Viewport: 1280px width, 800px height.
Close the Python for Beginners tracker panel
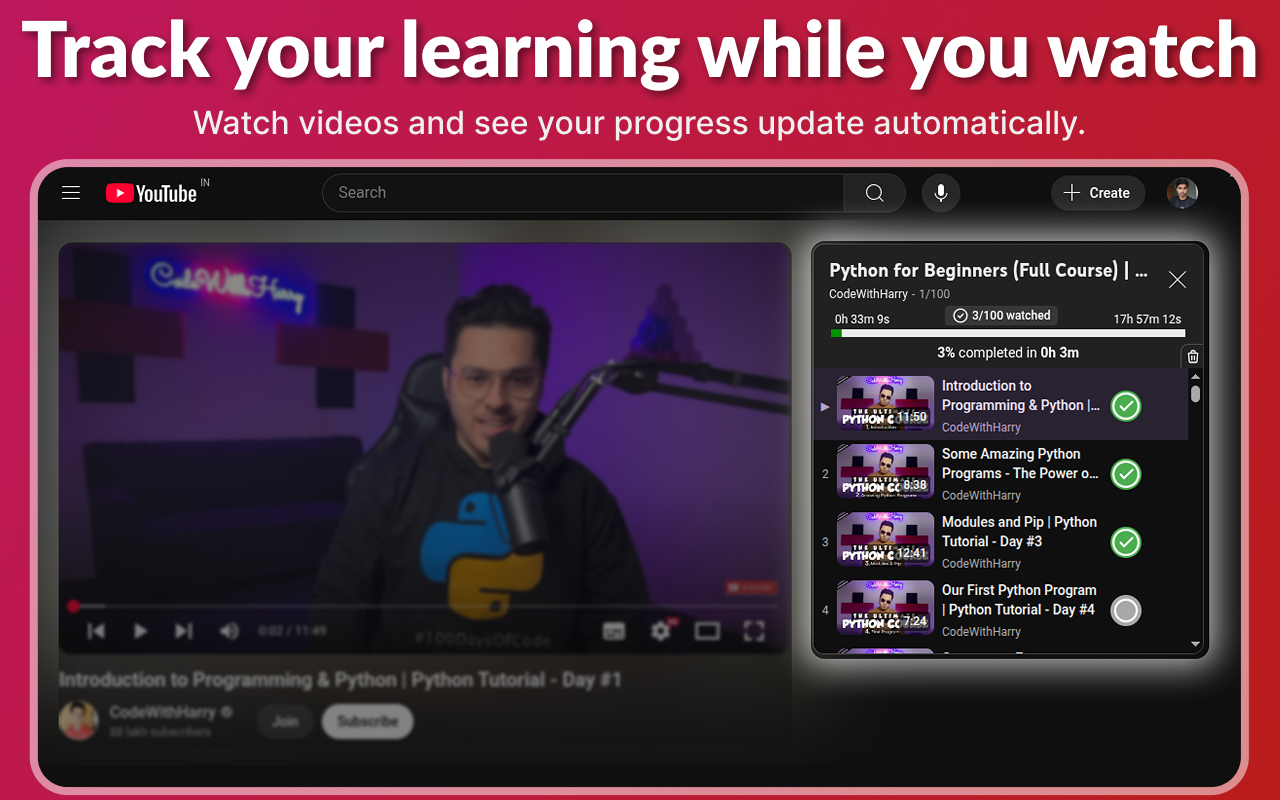pyautogui.click(x=1177, y=279)
